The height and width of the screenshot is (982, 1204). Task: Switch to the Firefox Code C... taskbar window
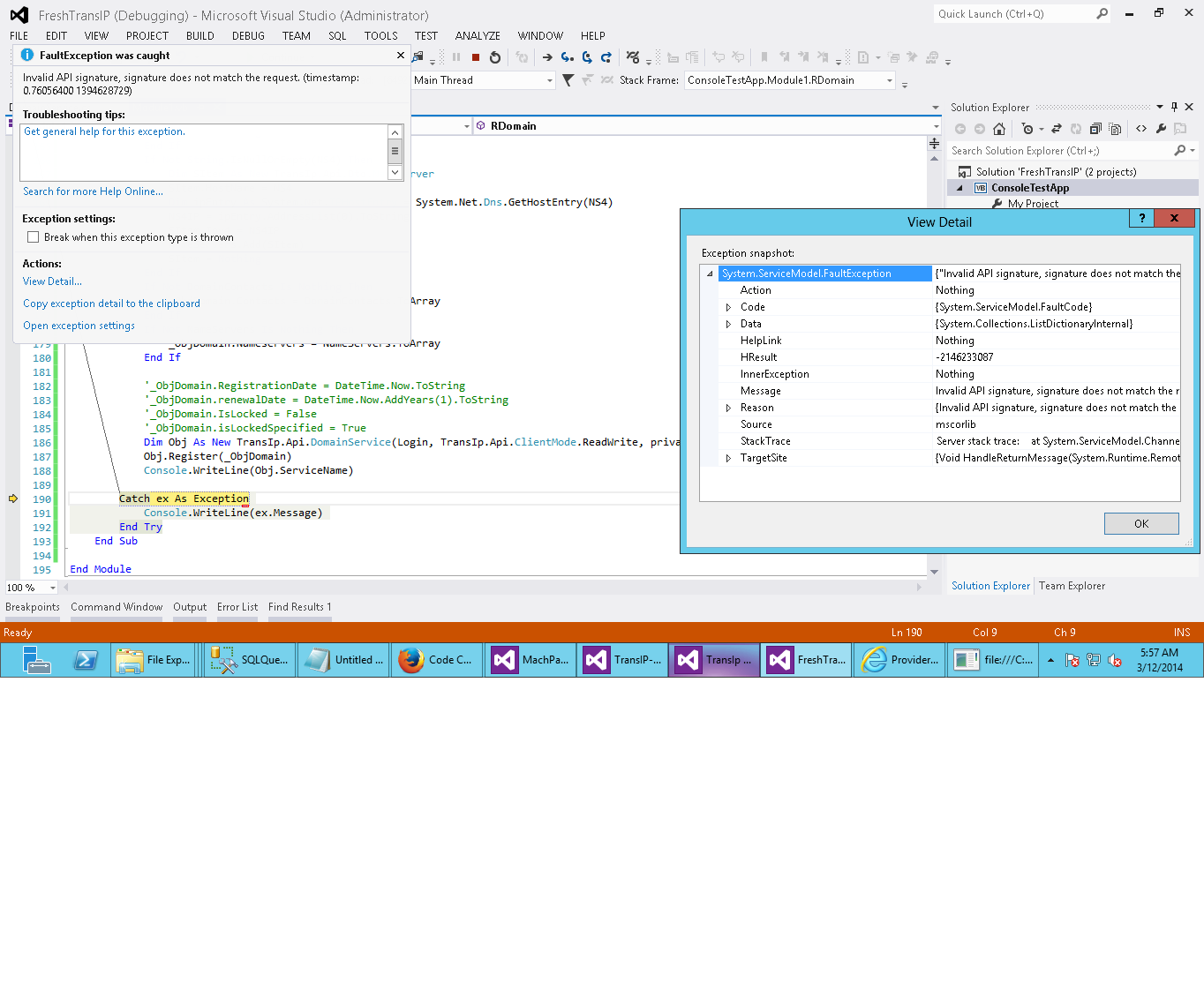coord(437,660)
